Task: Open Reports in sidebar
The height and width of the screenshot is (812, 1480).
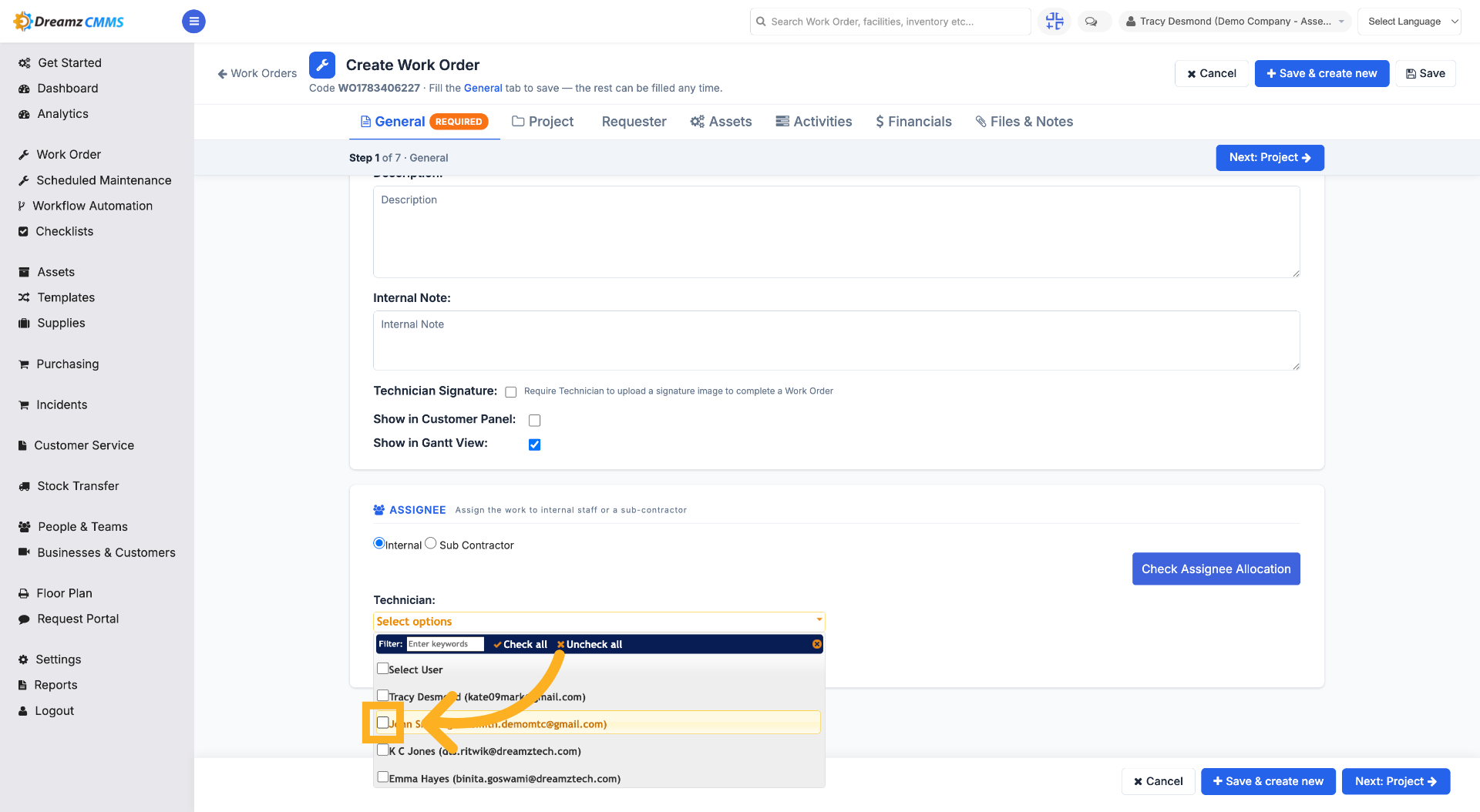Action: coord(55,685)
